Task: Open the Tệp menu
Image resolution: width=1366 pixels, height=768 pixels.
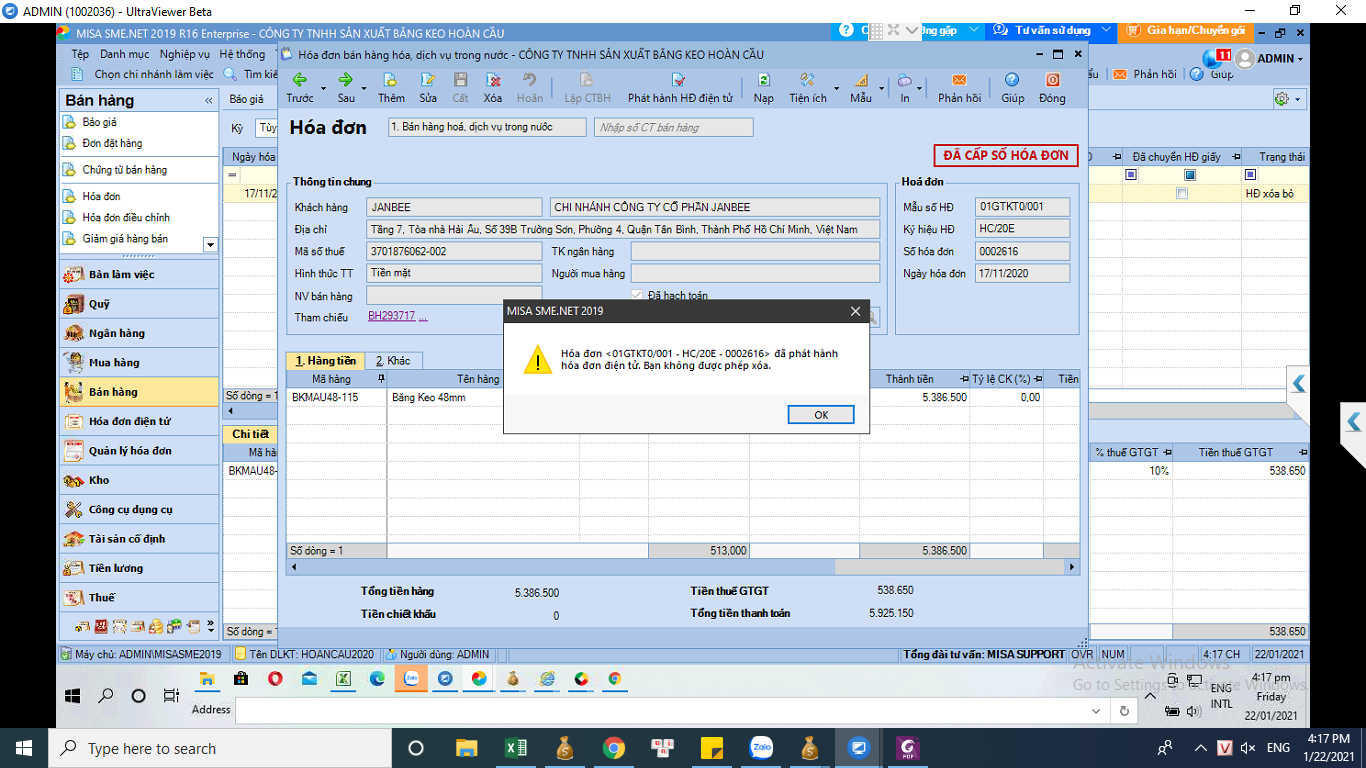Action: tap(80, 54)
